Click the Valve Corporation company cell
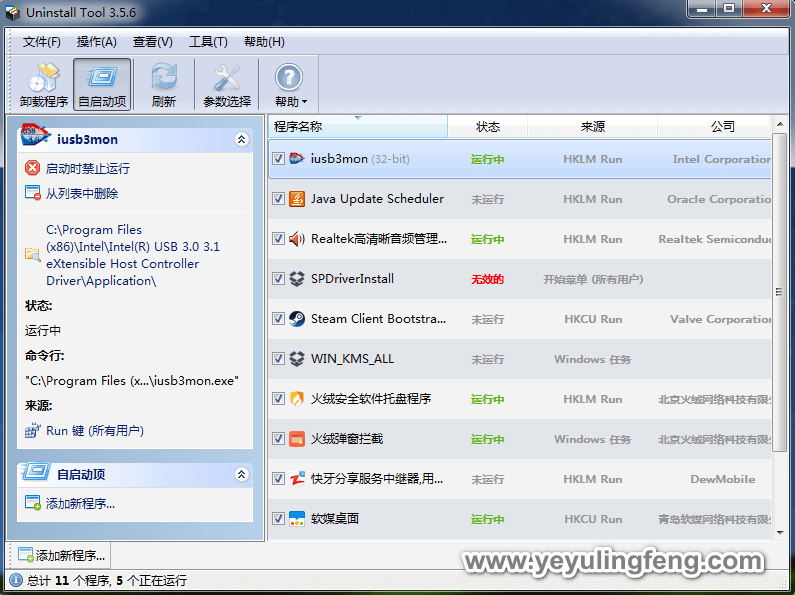This screenshot has height=595, width=795. tap(720, 319)
